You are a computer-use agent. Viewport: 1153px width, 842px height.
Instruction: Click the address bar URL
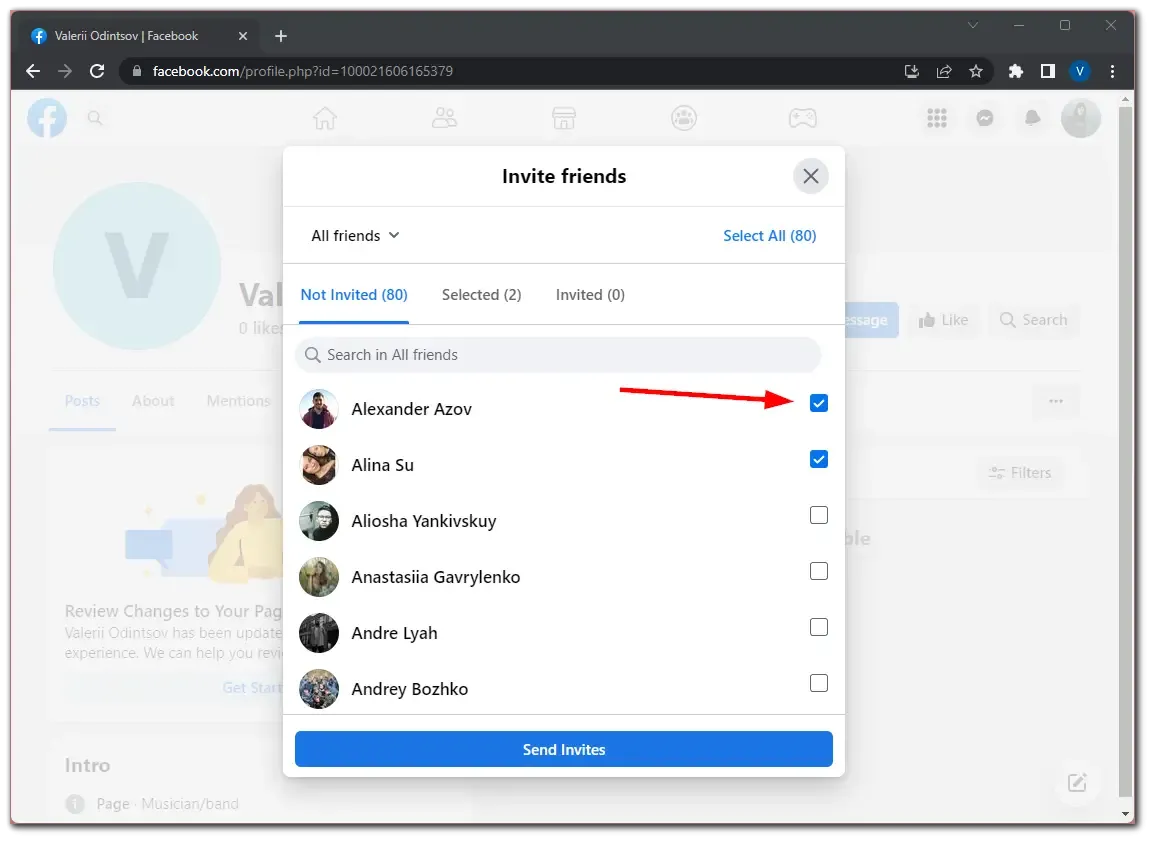(302, 71)
